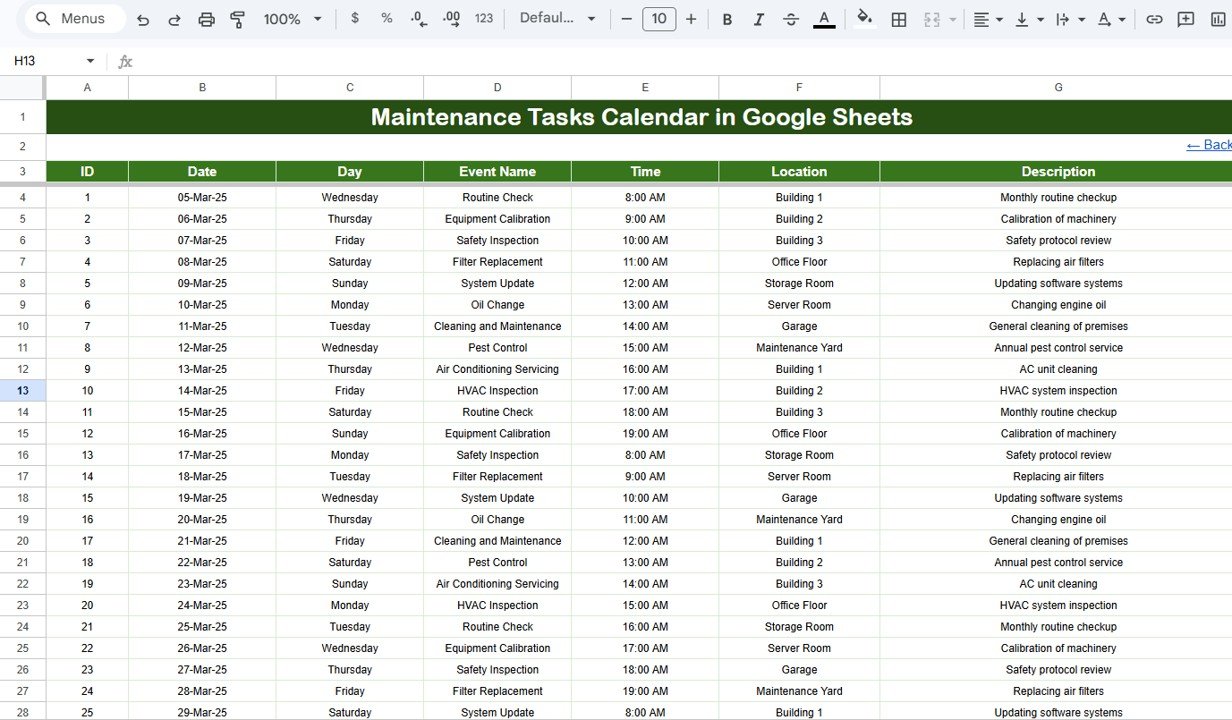Select the ID cell with value 25

87,712
